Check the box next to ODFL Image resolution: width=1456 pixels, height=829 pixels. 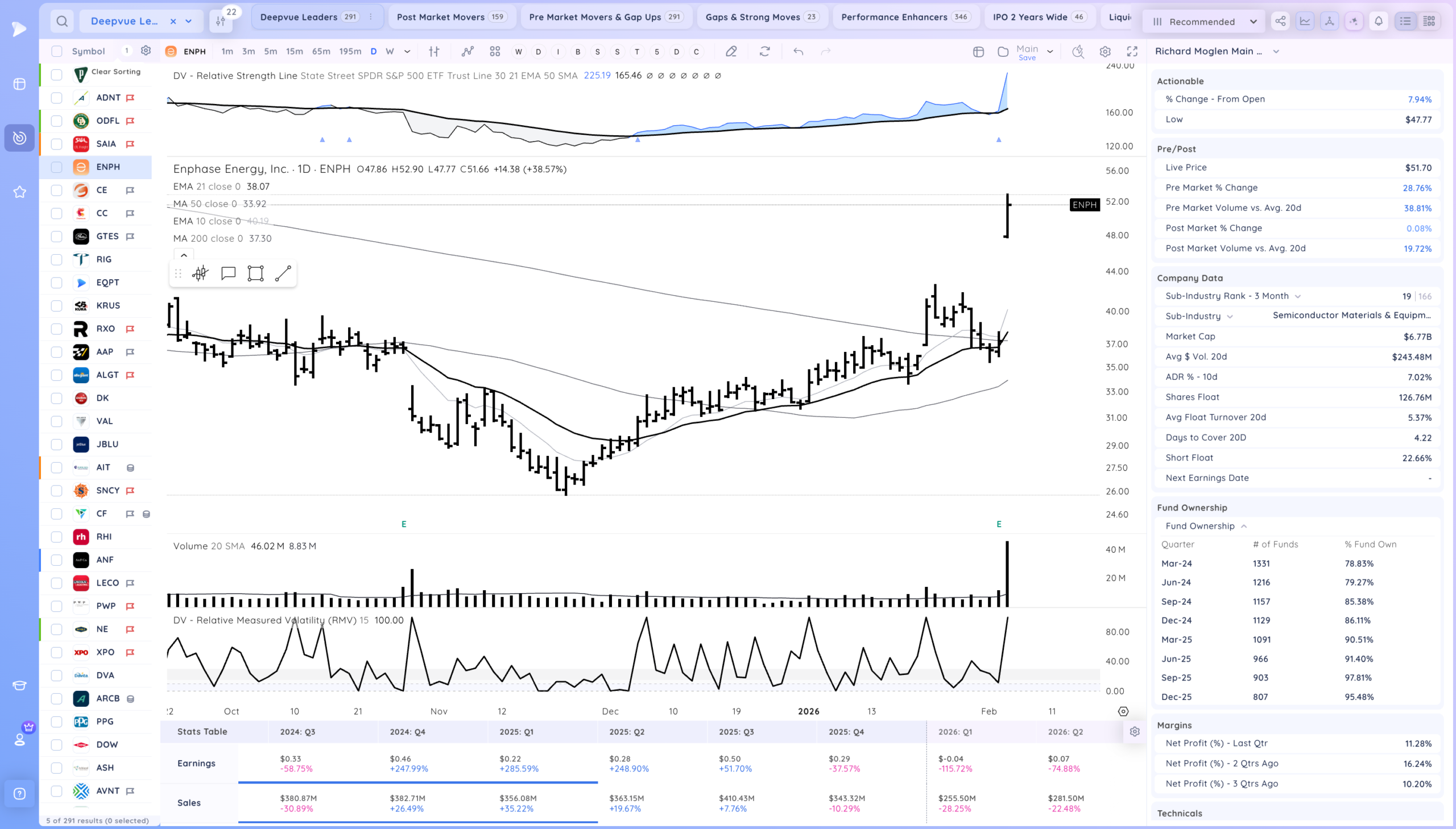coord(56,121)
